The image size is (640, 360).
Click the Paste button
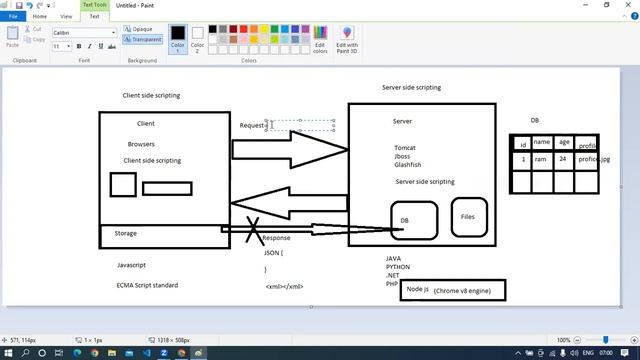point(12,37)
